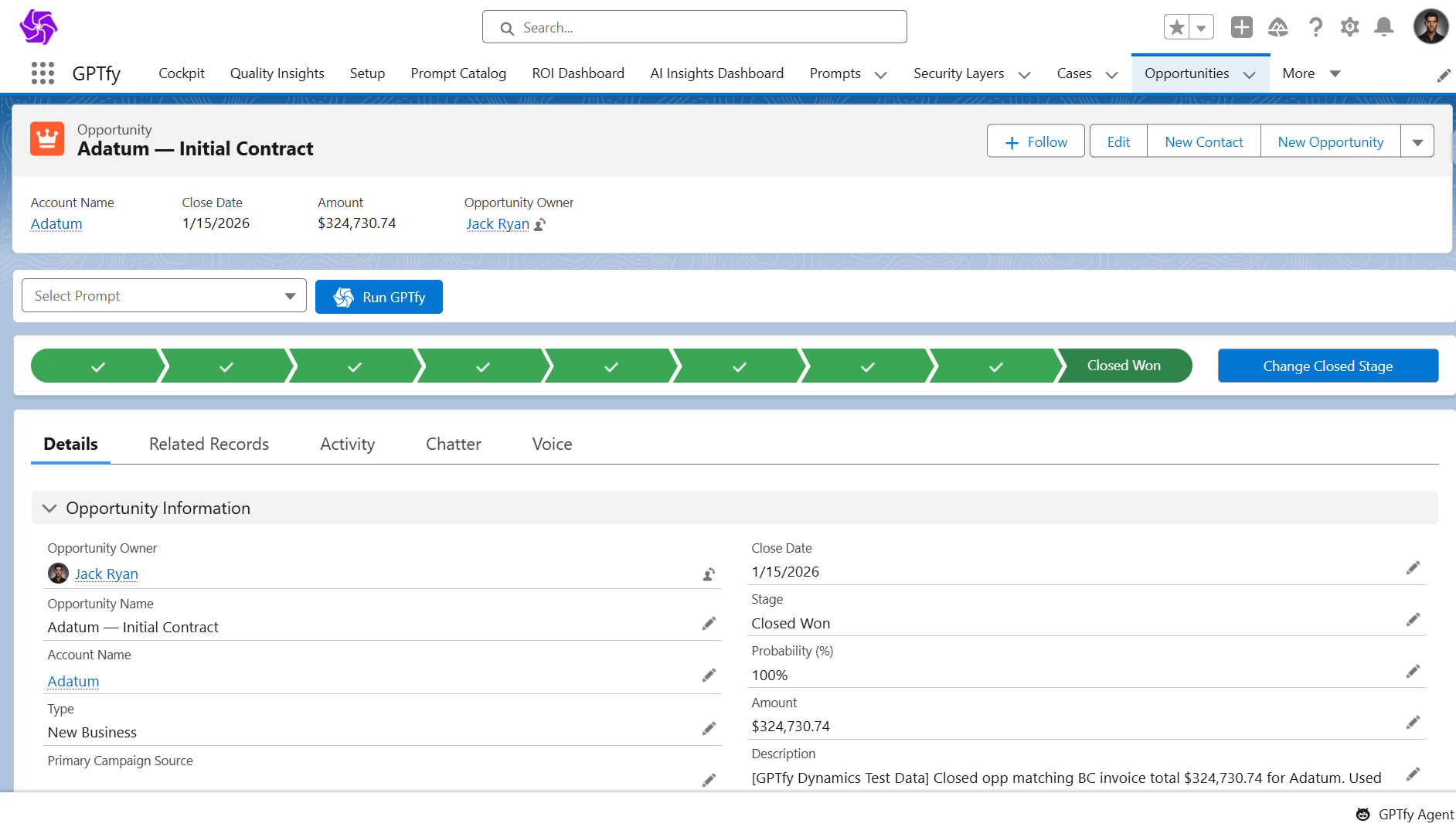The height and width of the screenshot is (834, 1456).
Task: Change owner icon next to Jack Ryan header
Action: pos(540,224)
